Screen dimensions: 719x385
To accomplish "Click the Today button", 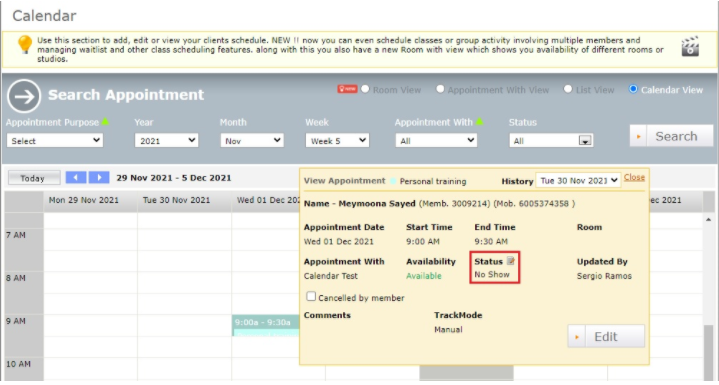I will pyautogui.click(x=34, y=178).
